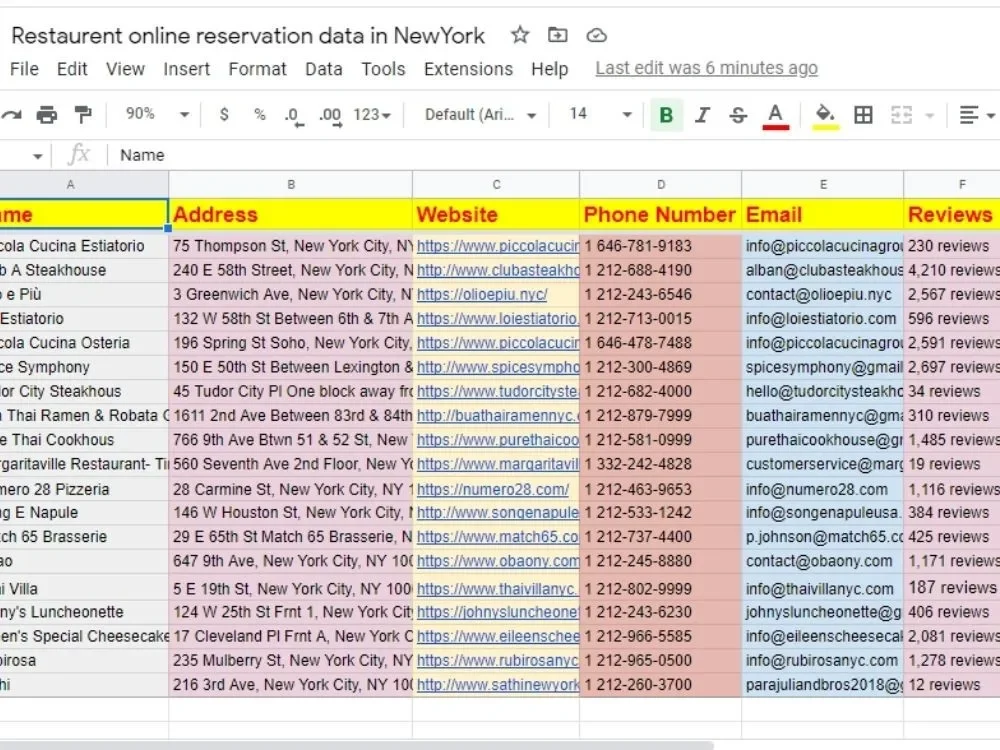Screen dimensions: 1000x750
Task: Open the View menu
Action: [125, 69]
